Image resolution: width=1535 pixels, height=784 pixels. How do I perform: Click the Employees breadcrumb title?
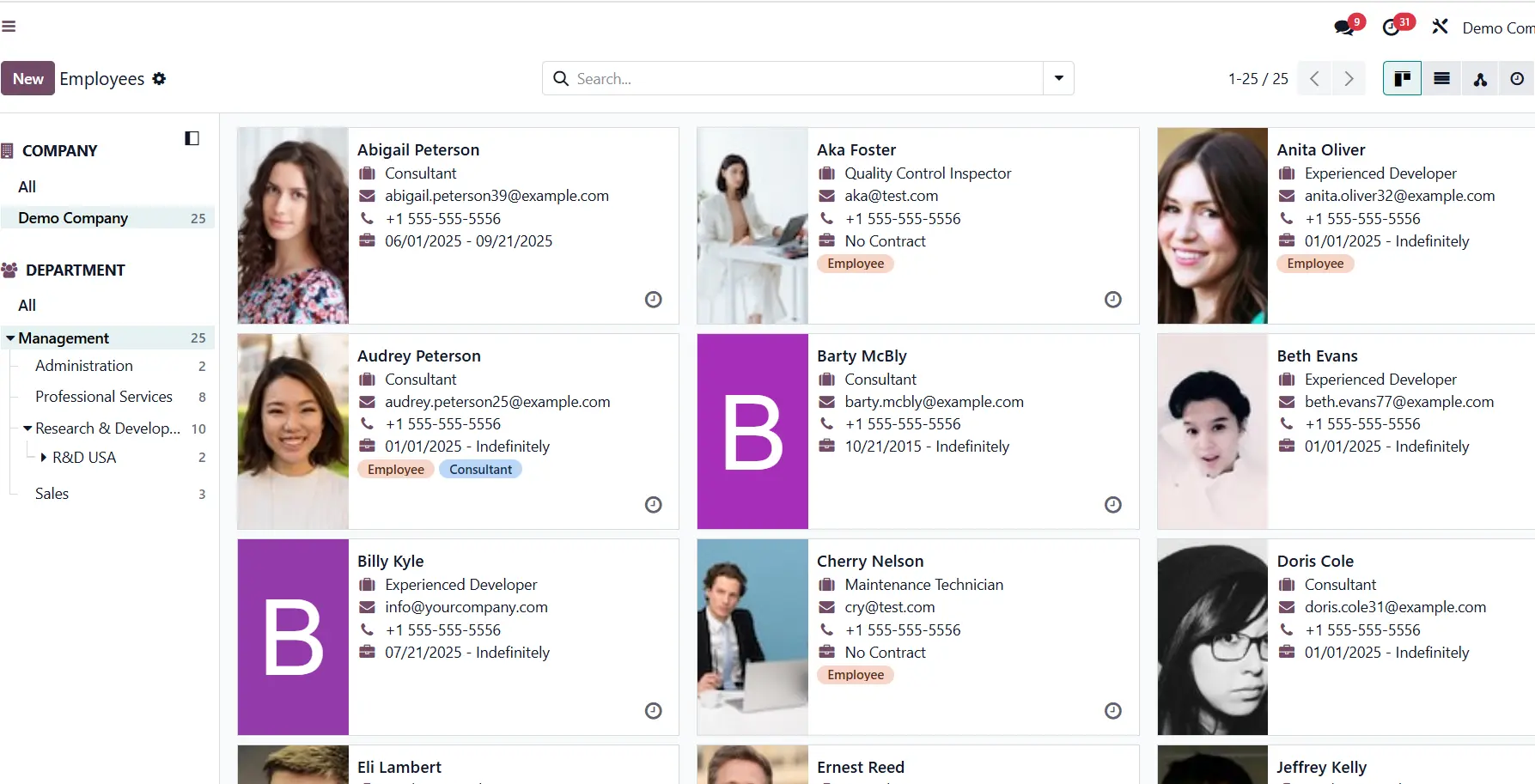101,79
